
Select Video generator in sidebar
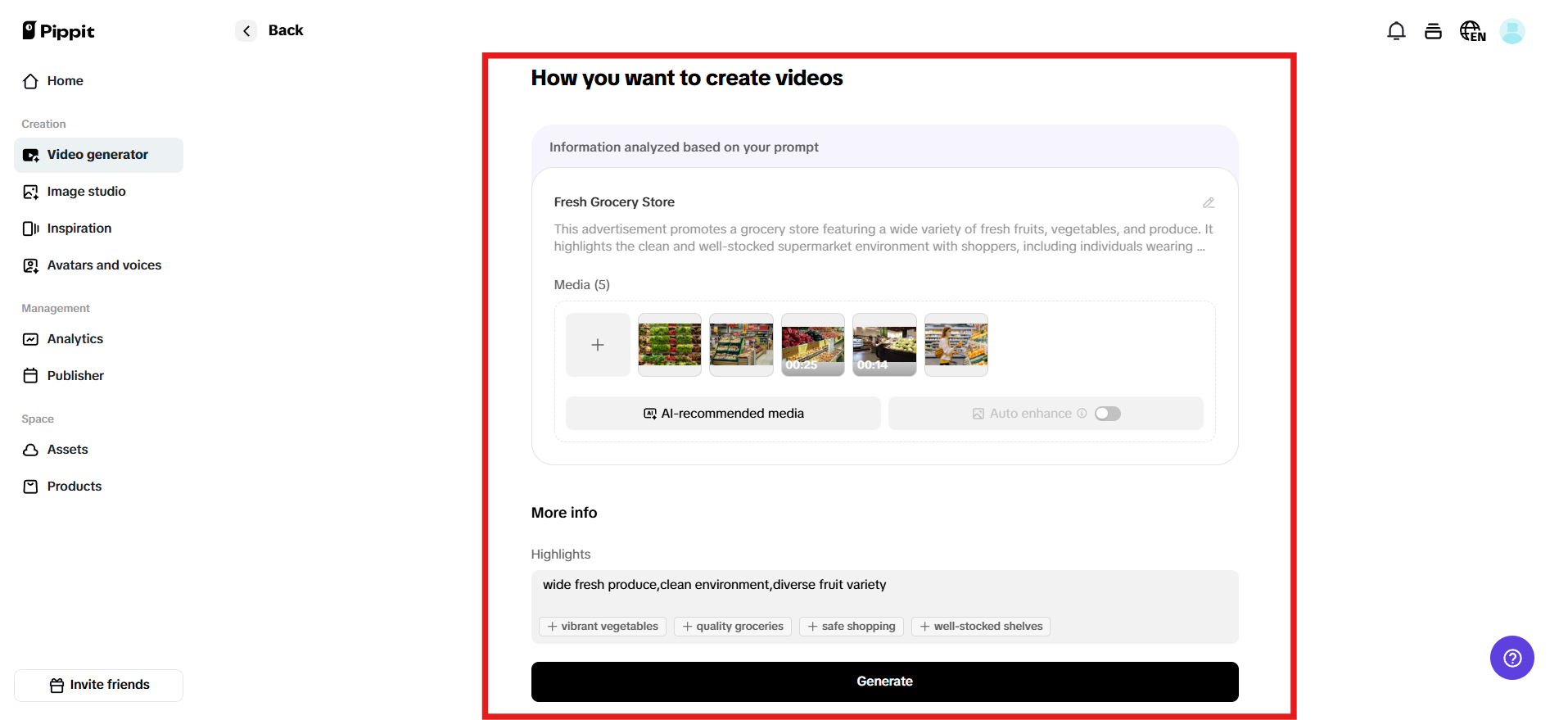pos(98,155)
